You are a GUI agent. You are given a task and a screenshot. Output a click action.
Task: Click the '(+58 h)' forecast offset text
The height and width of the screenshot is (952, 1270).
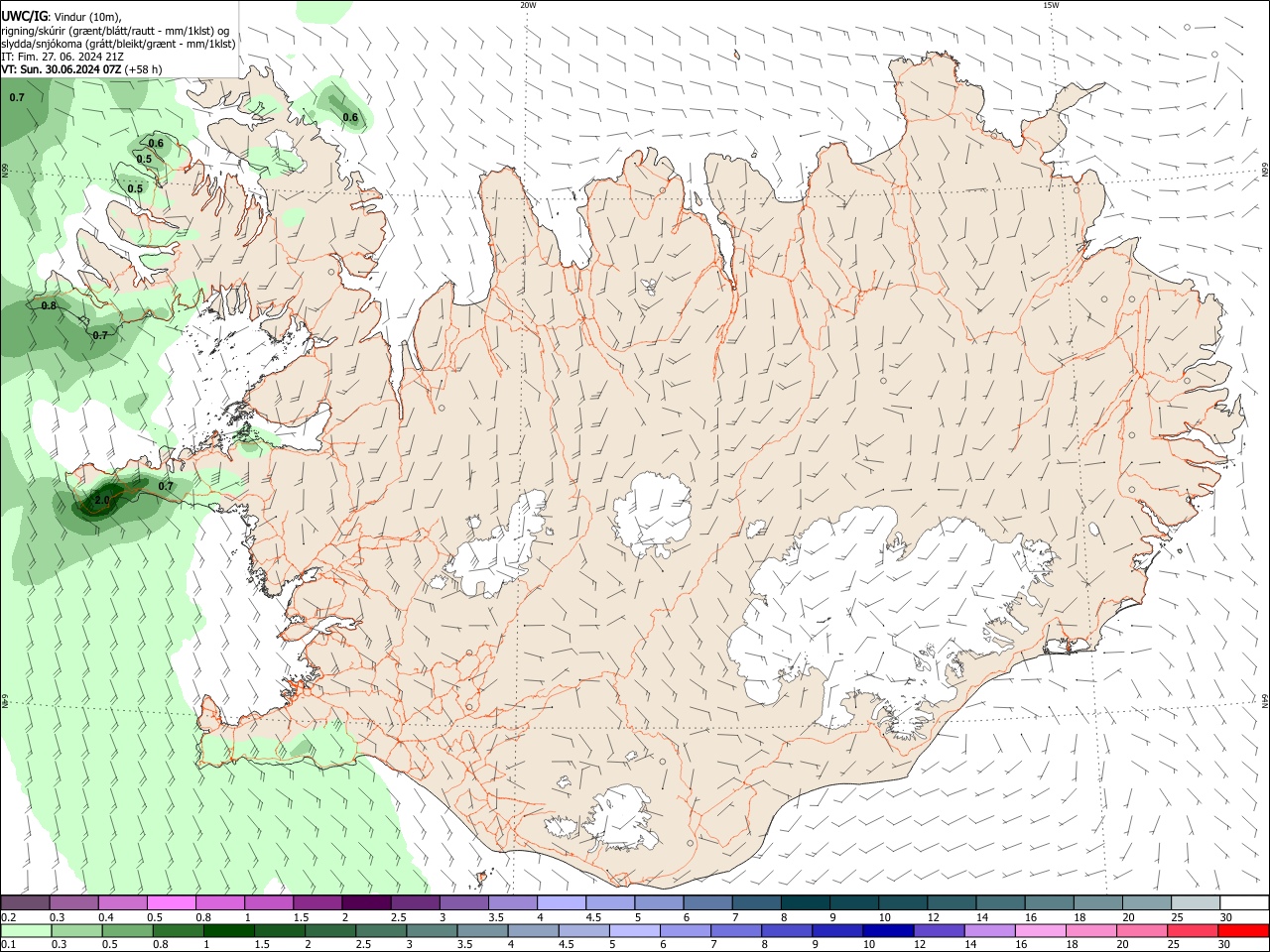[x=144, y=69]
